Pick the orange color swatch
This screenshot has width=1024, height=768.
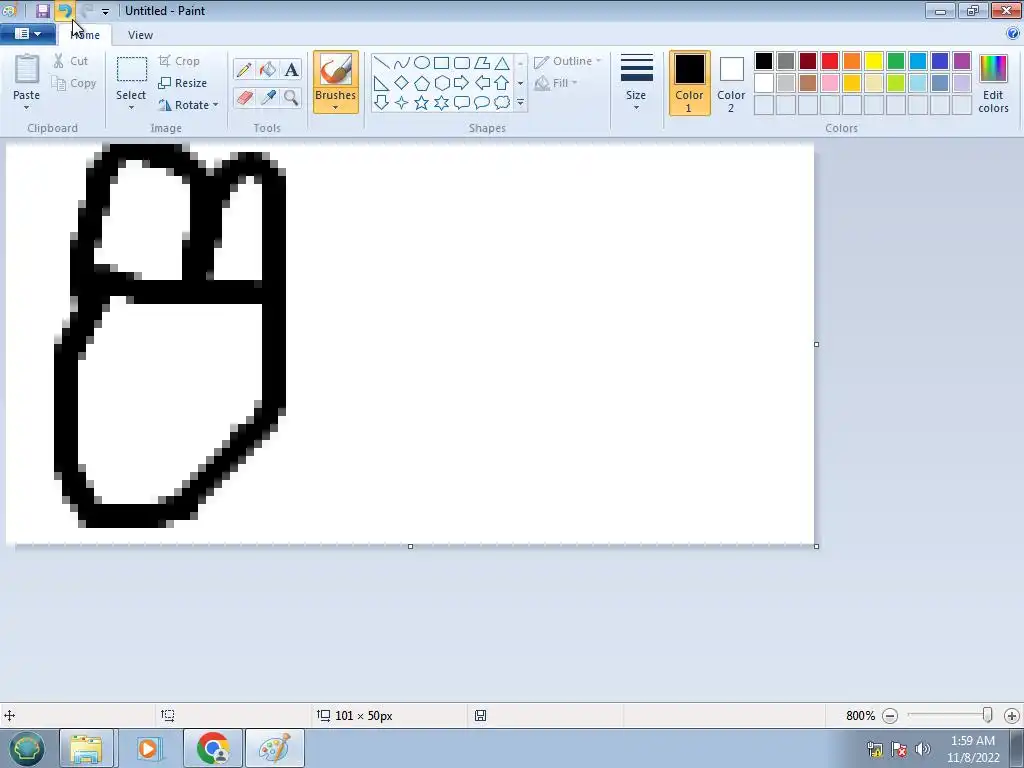852,61
